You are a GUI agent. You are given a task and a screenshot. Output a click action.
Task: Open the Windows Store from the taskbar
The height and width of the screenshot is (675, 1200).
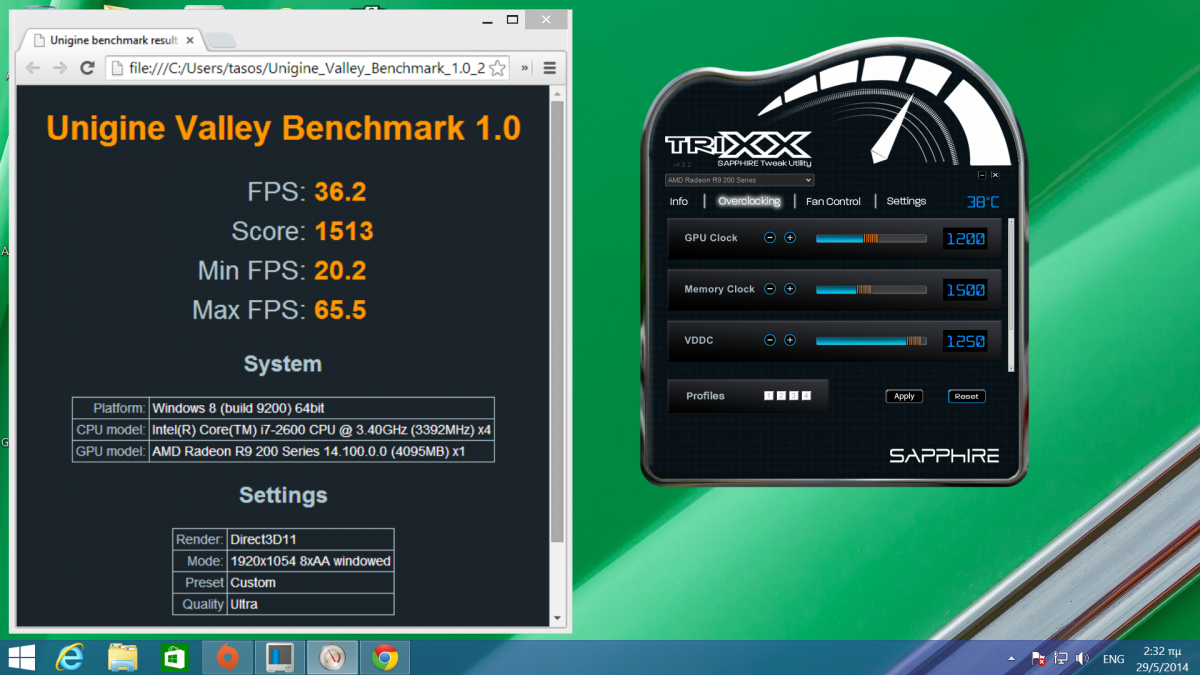coord(175,657)
